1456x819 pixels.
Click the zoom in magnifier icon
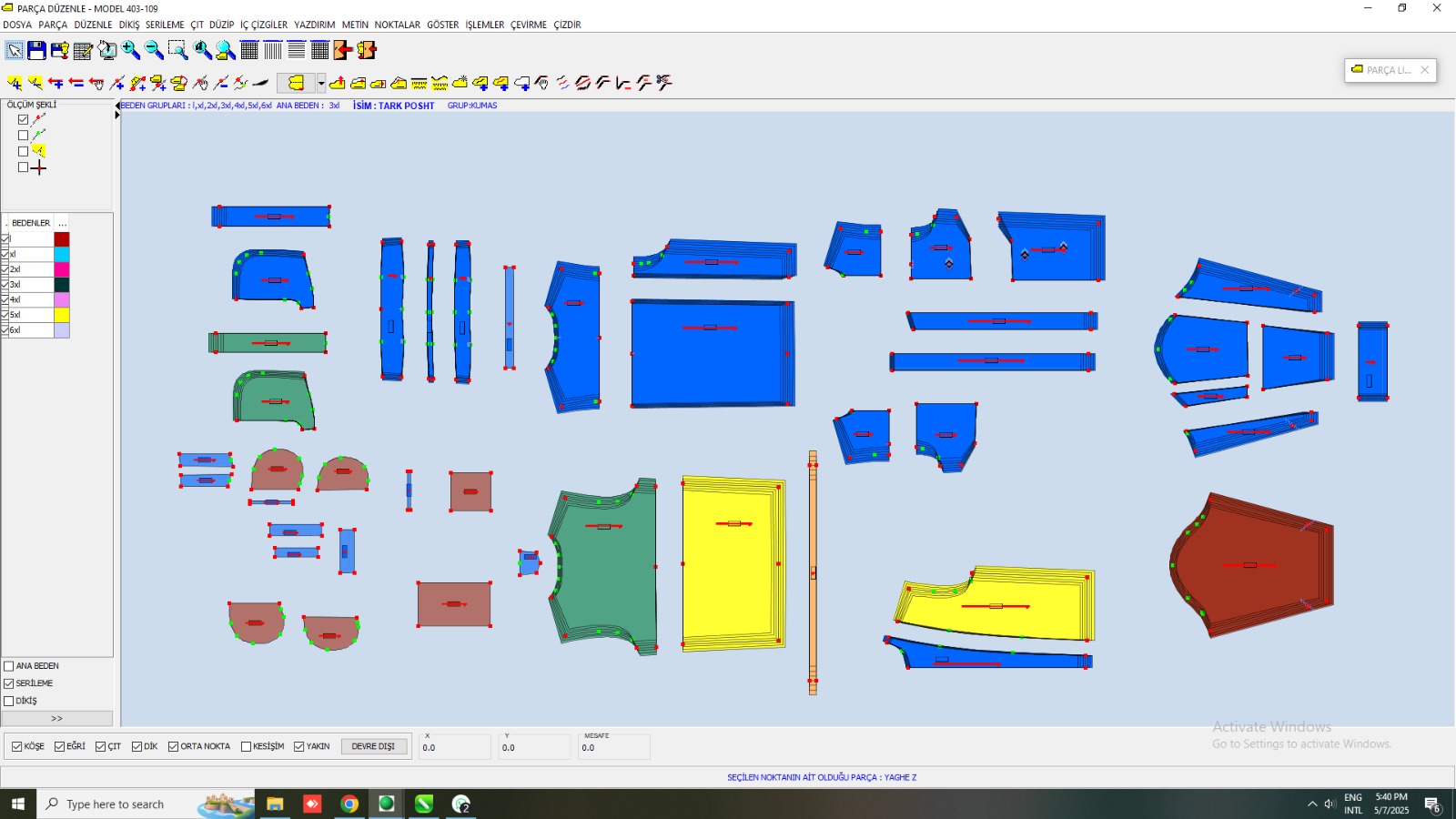[131, 51]
